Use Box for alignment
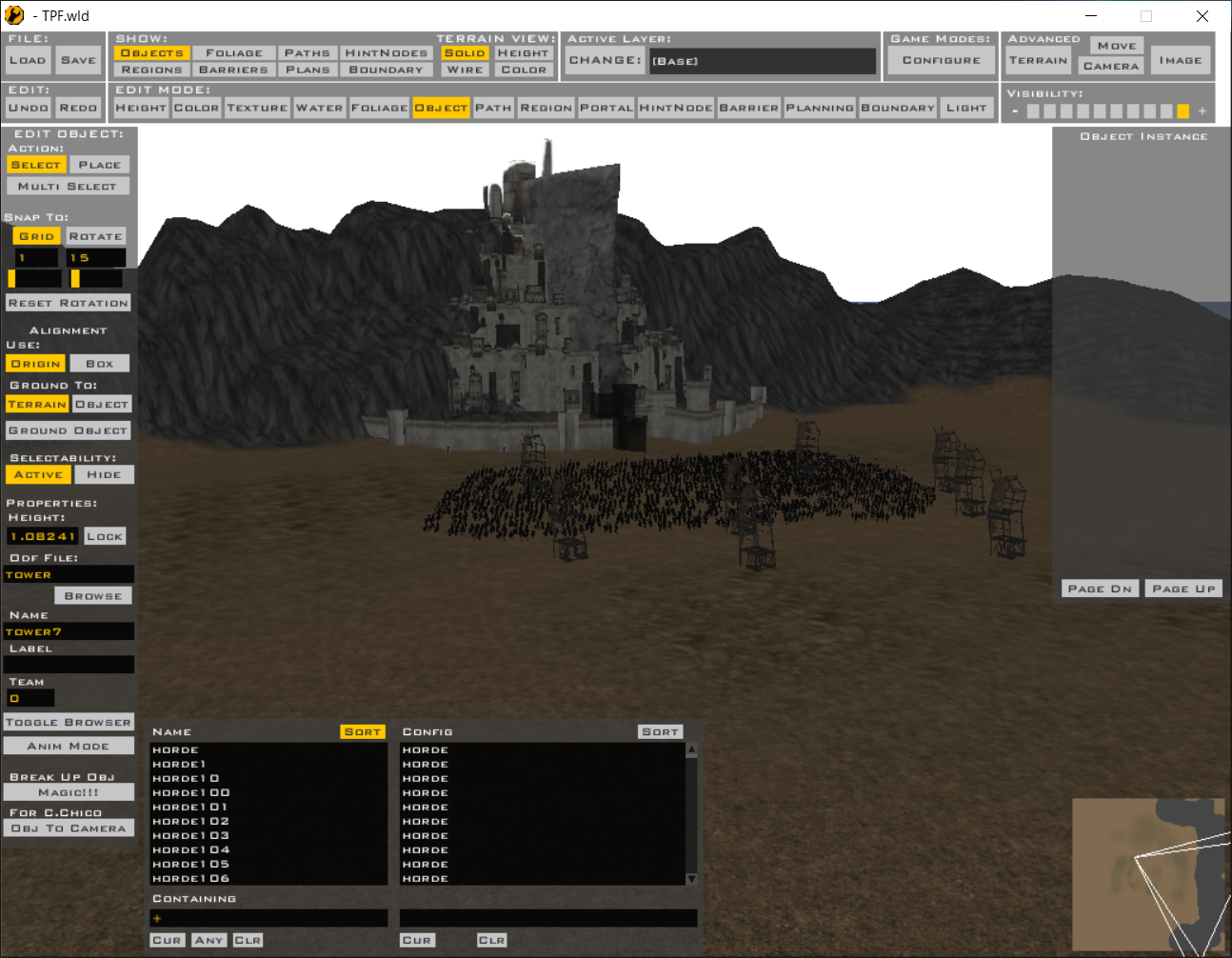This screenshot has height=958, width=1232. pyautogui.click(x=100, y=364)
